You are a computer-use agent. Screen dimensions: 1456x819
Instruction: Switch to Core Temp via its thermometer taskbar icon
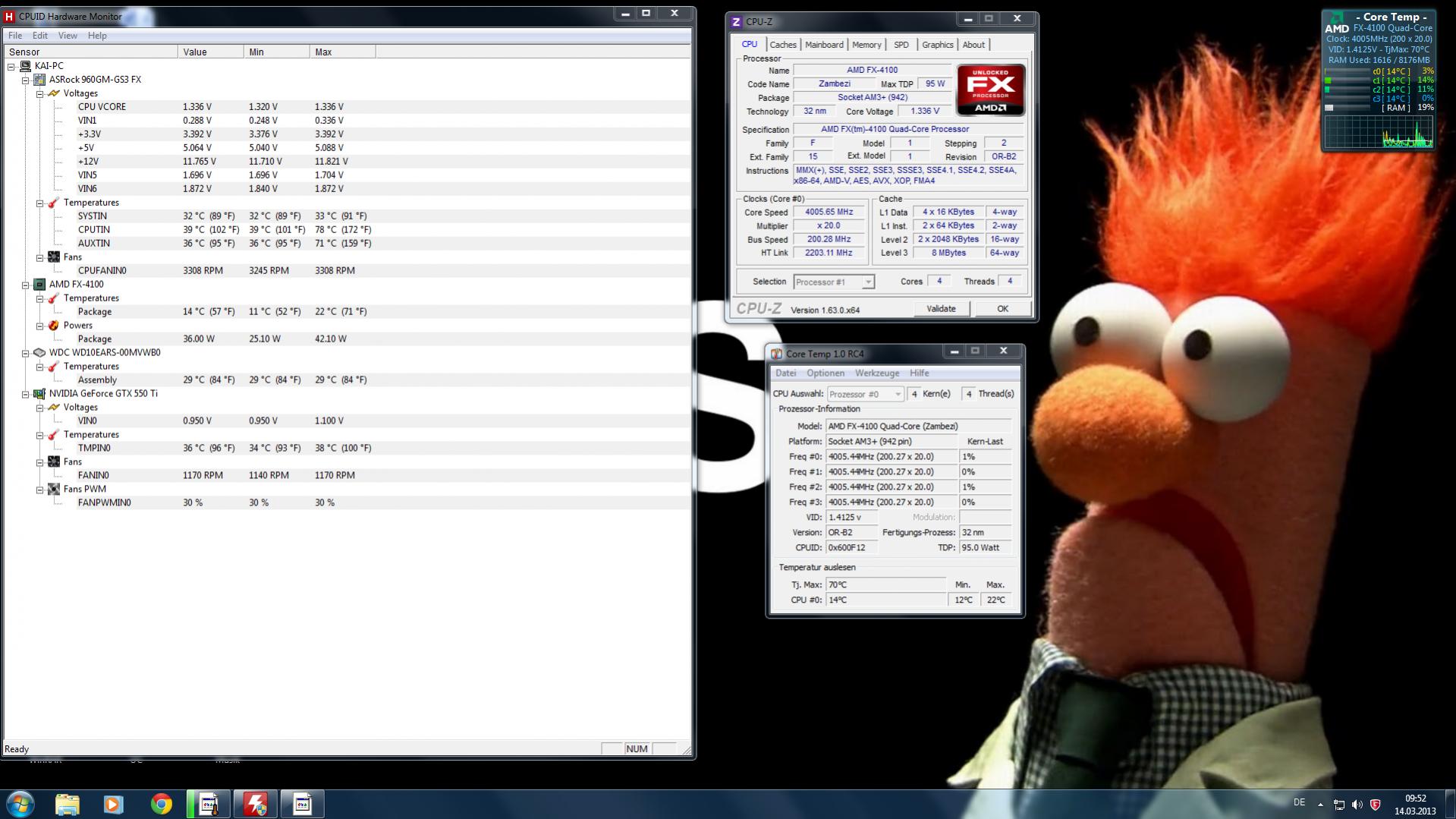(208, 804)
